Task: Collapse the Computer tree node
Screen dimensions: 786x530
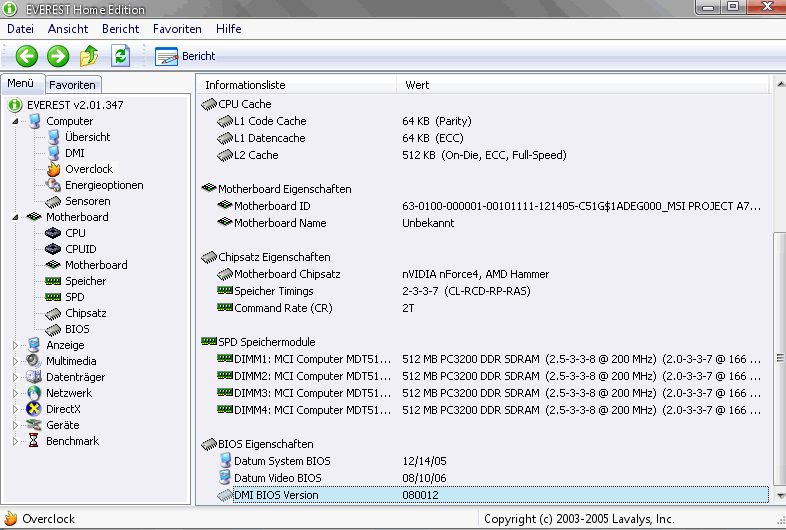Action: point(15,121)
